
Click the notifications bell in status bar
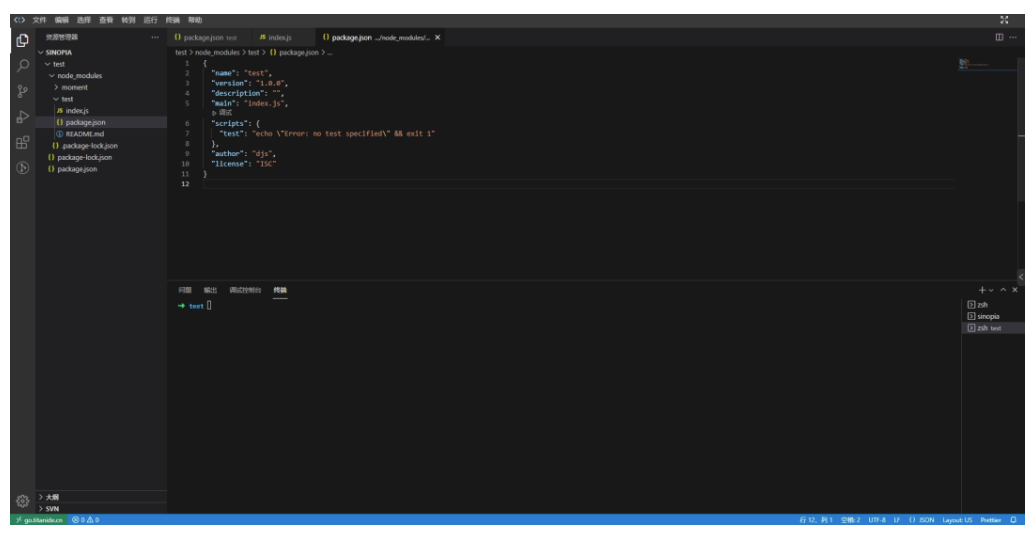[1013, 520]
